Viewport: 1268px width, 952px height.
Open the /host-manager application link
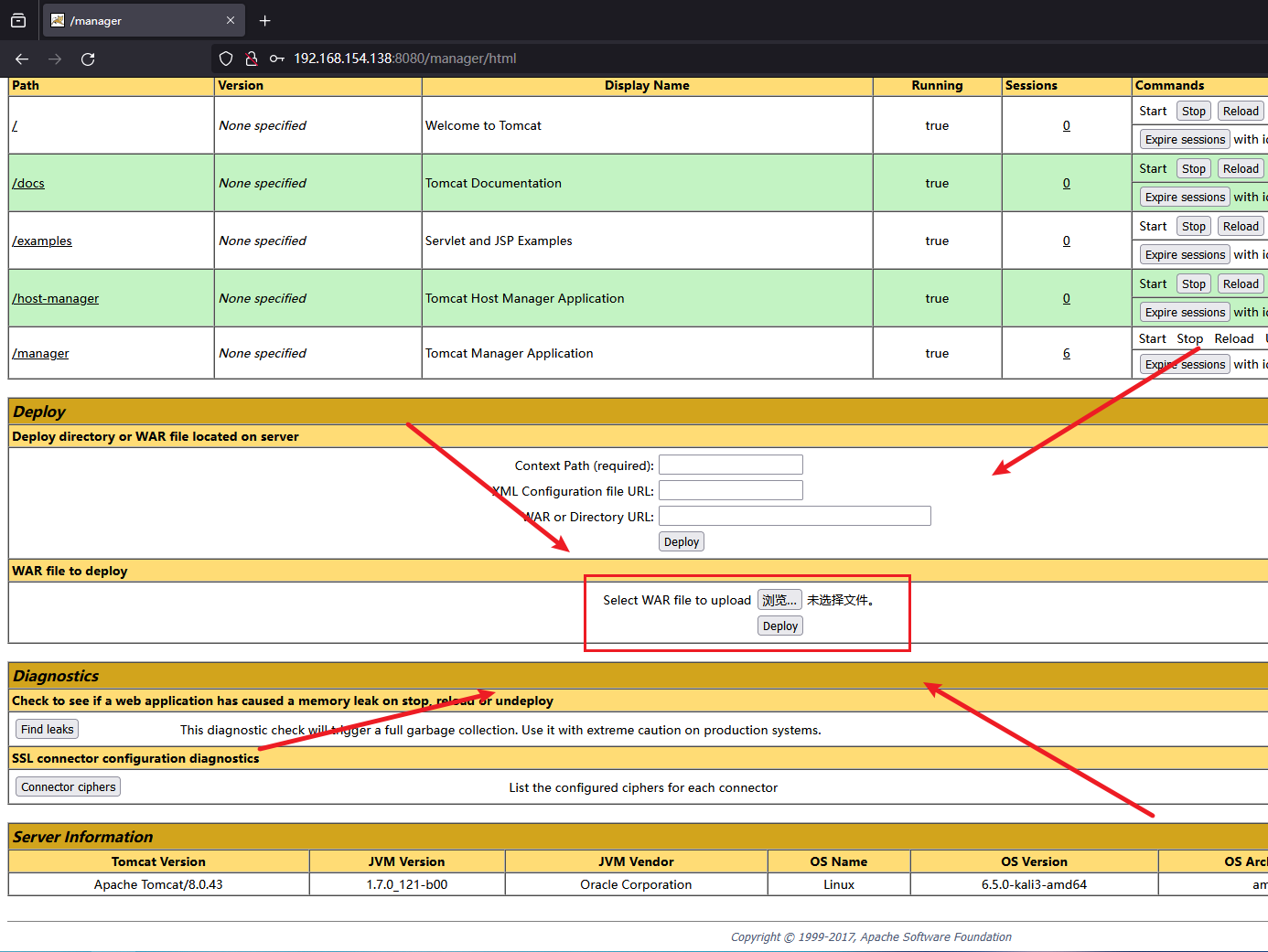[56, 298]
